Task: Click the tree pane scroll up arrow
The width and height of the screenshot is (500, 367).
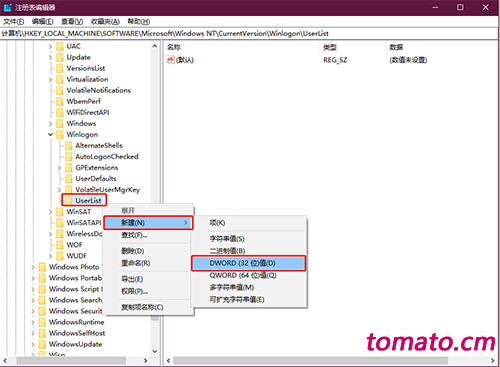Action: pyautogui.click(x=155, y=46)
